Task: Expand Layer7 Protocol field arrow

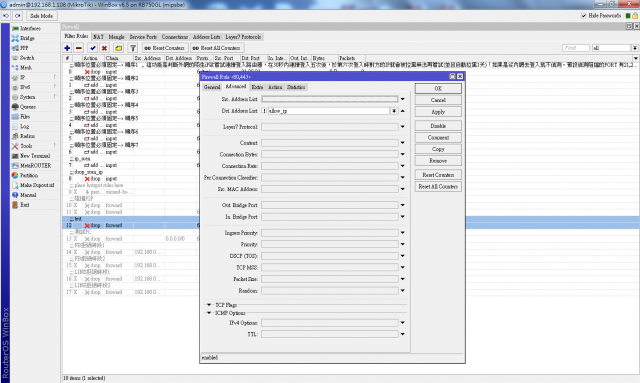Action: pyautogui.click(x=402, y=127)
